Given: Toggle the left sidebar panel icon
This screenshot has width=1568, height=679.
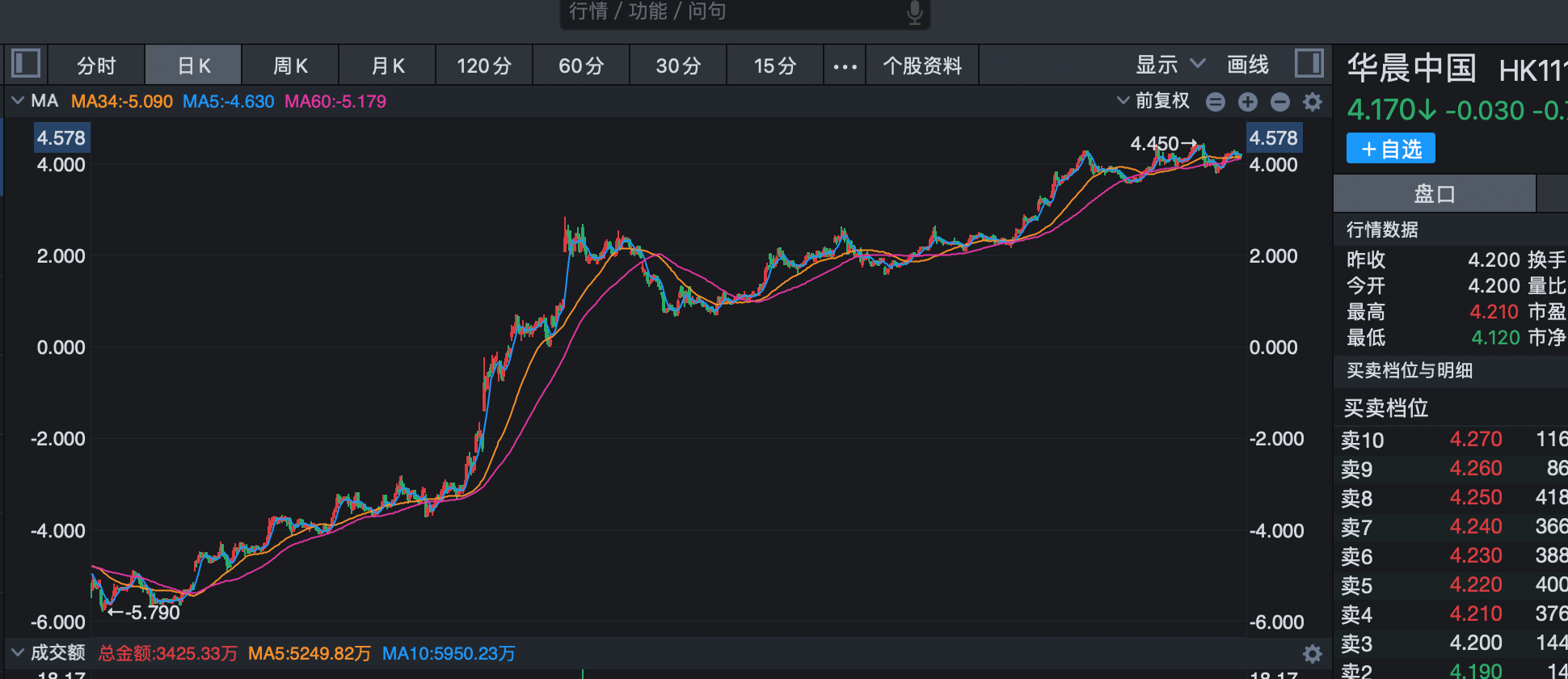Looking at the screenshot, I should point(26,63).
